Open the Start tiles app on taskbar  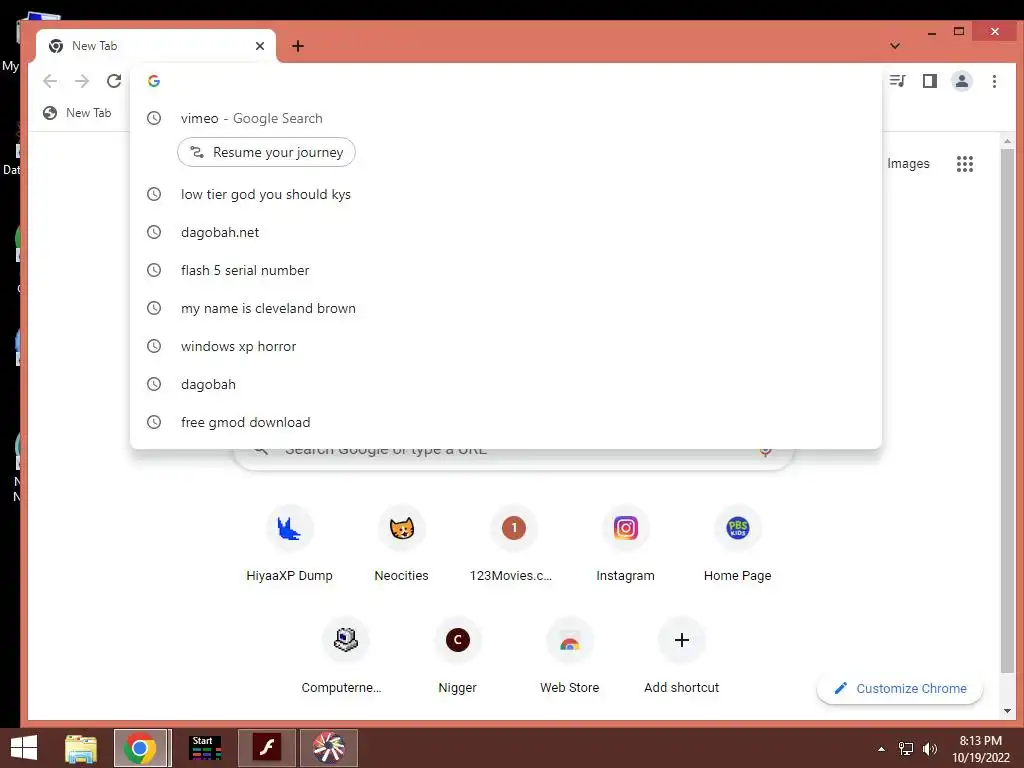[x=205, y=748]
